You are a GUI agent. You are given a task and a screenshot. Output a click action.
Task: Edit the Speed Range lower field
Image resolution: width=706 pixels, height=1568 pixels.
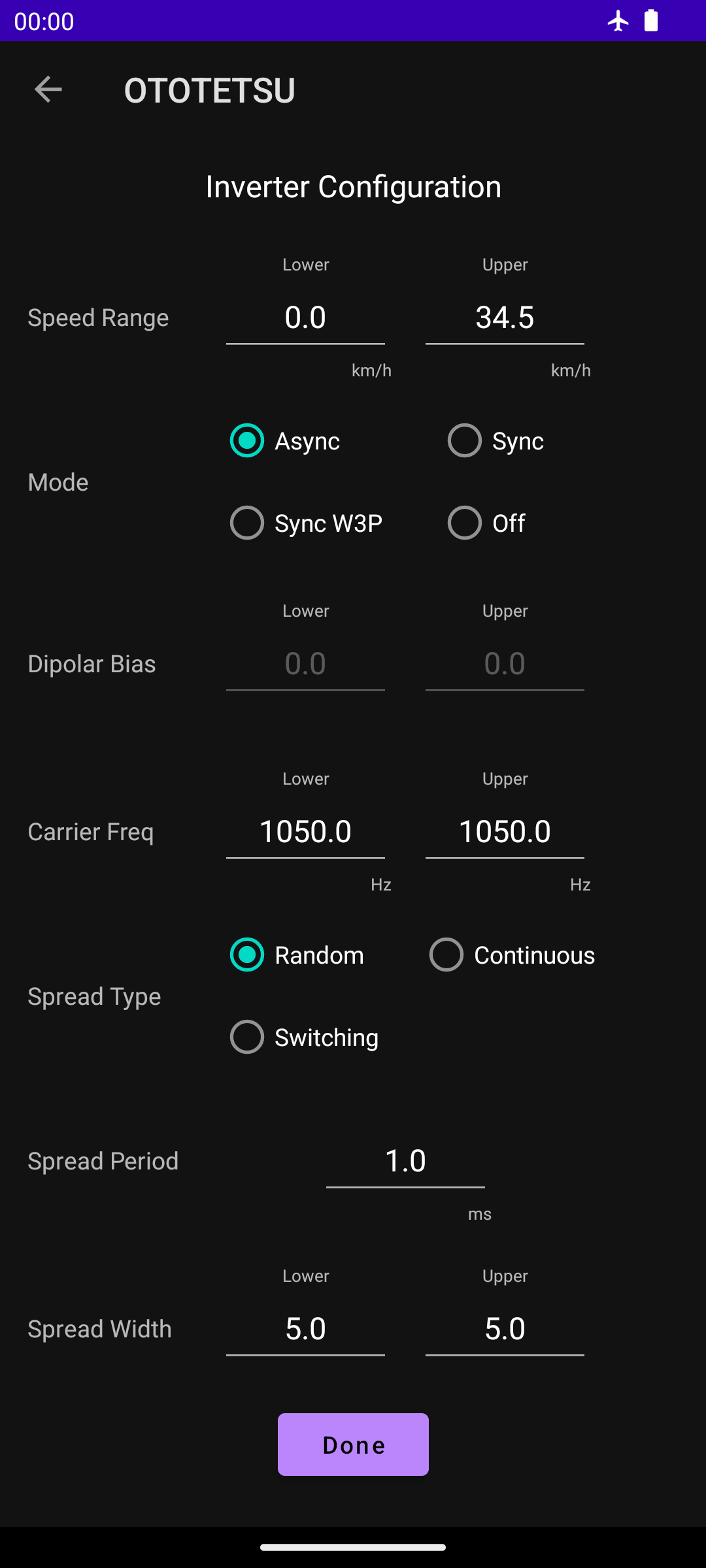305,318
